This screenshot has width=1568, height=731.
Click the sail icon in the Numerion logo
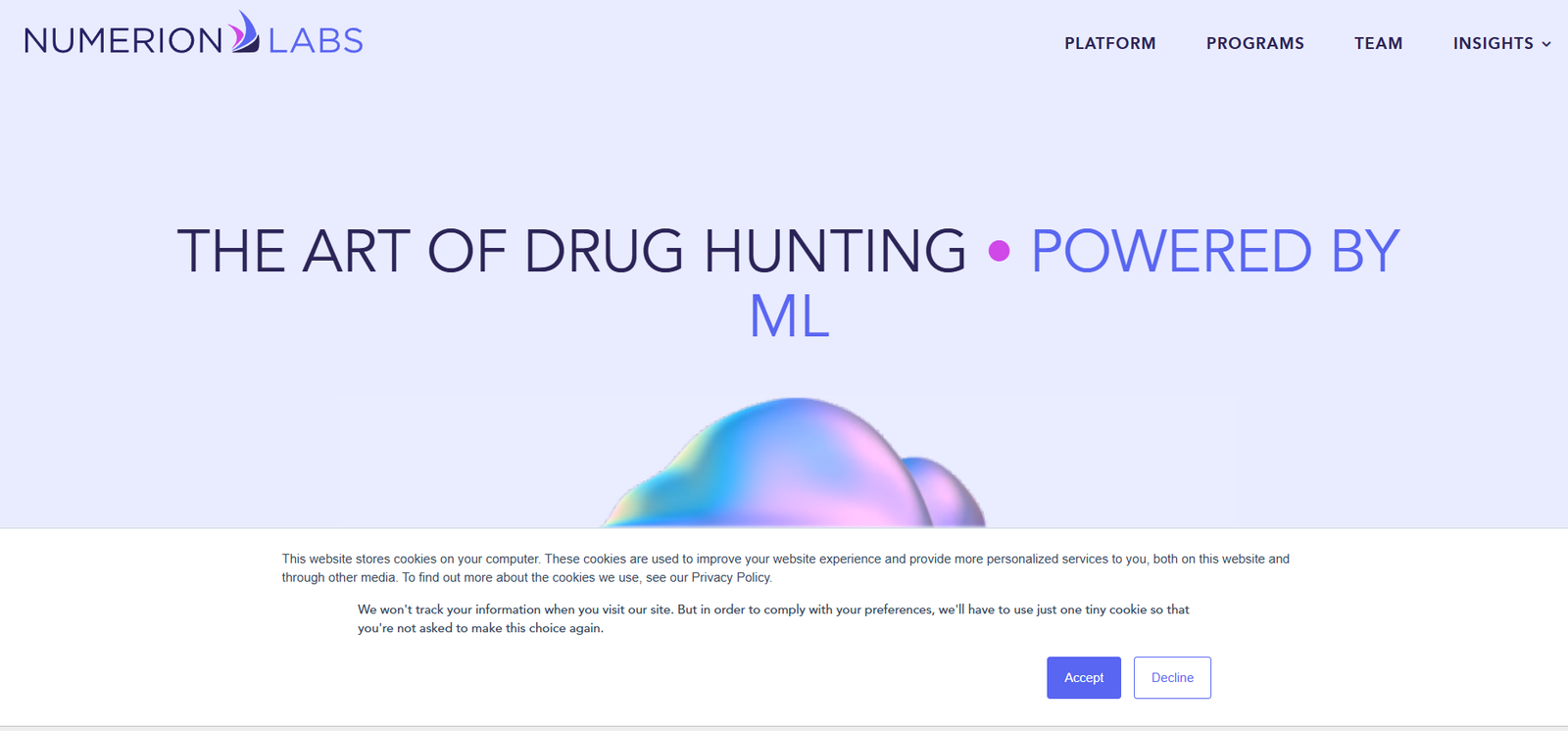click(245, 33)
